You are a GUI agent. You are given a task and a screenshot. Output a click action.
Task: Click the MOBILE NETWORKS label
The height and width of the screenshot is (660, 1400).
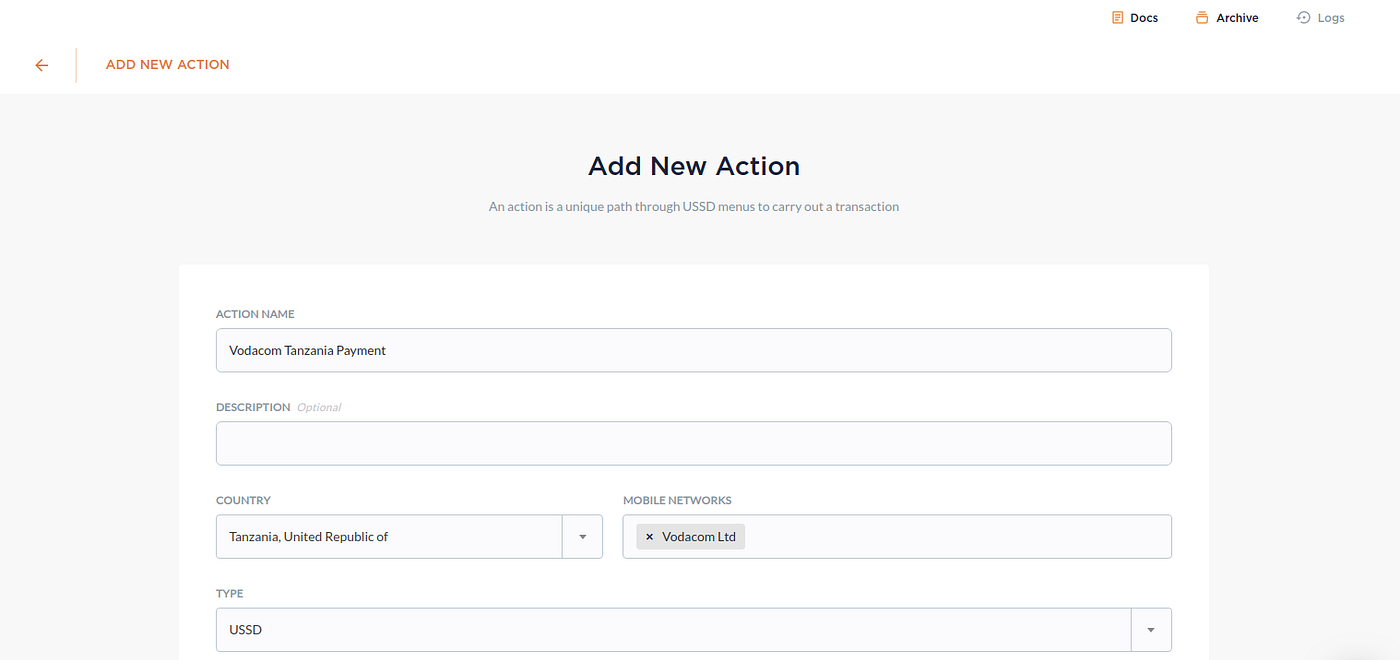(x=677, y=500)
